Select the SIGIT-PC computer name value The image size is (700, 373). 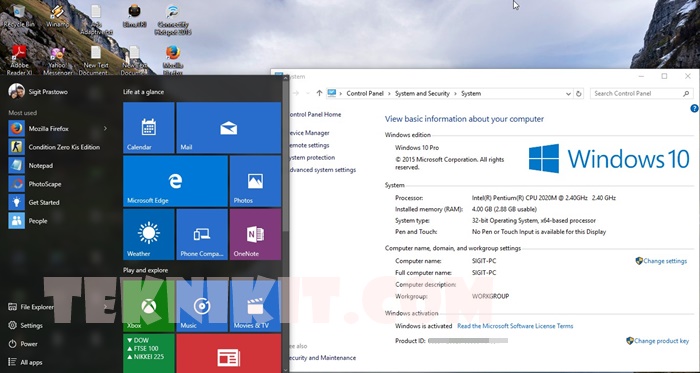(x=484, y=261)
